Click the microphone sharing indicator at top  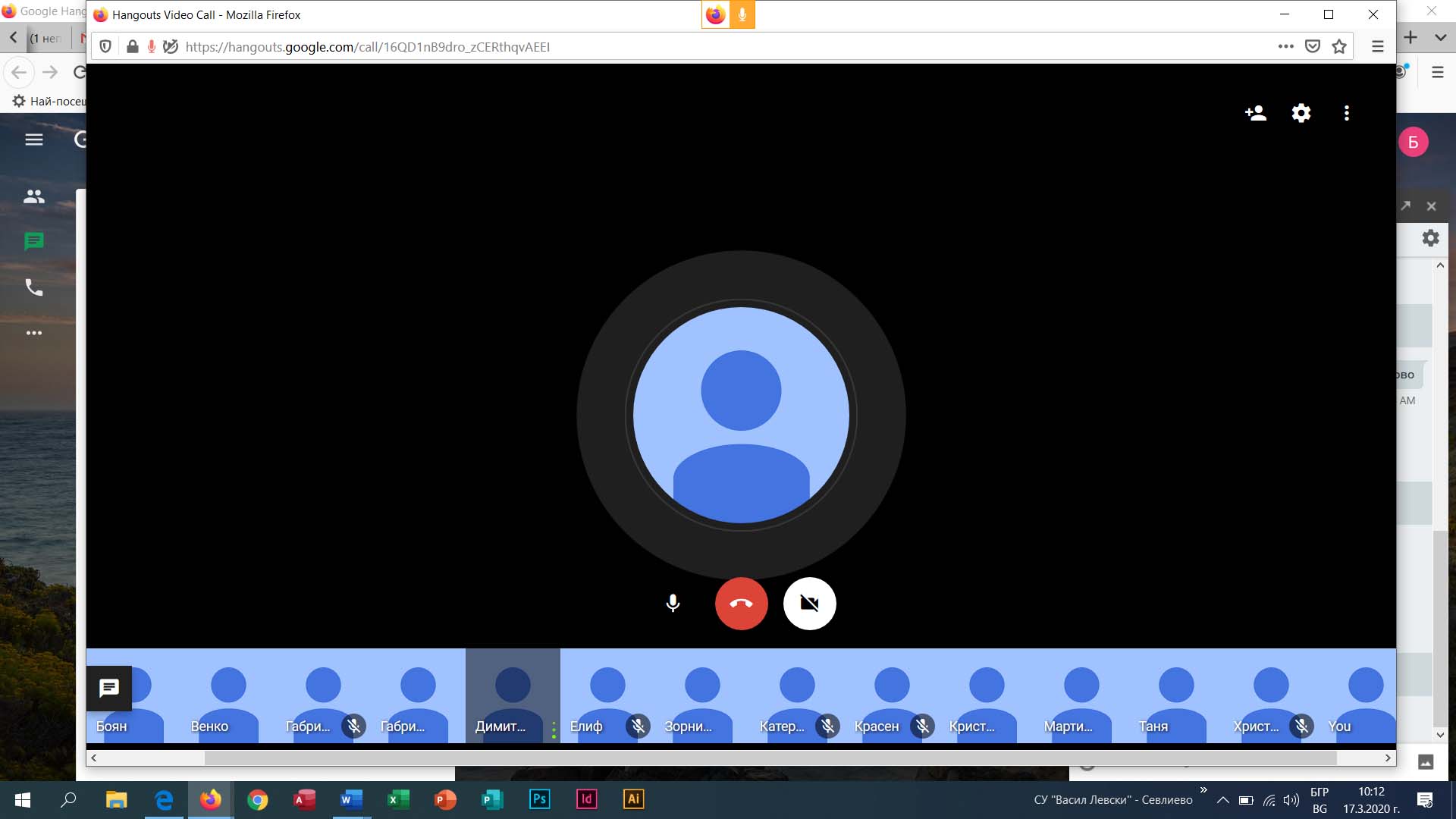[742, 14]
